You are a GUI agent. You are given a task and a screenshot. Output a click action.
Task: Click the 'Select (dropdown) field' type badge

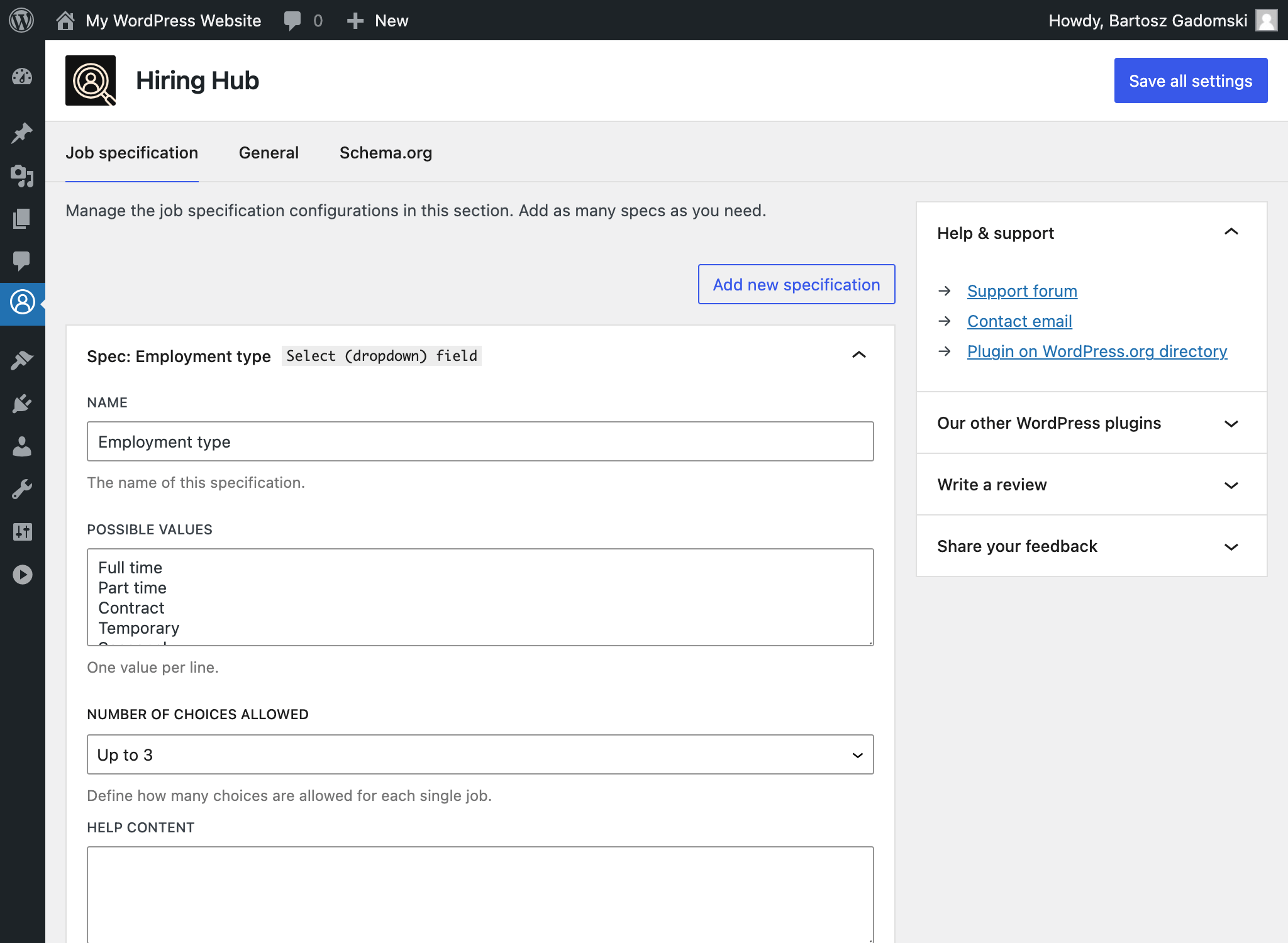coord(382,356)
